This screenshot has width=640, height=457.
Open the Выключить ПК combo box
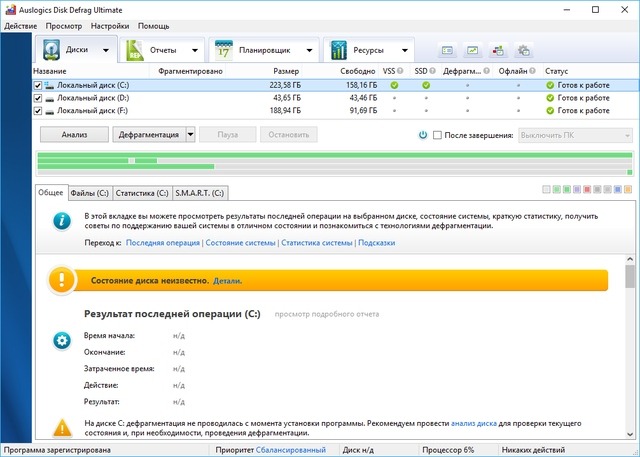(574, 135)
